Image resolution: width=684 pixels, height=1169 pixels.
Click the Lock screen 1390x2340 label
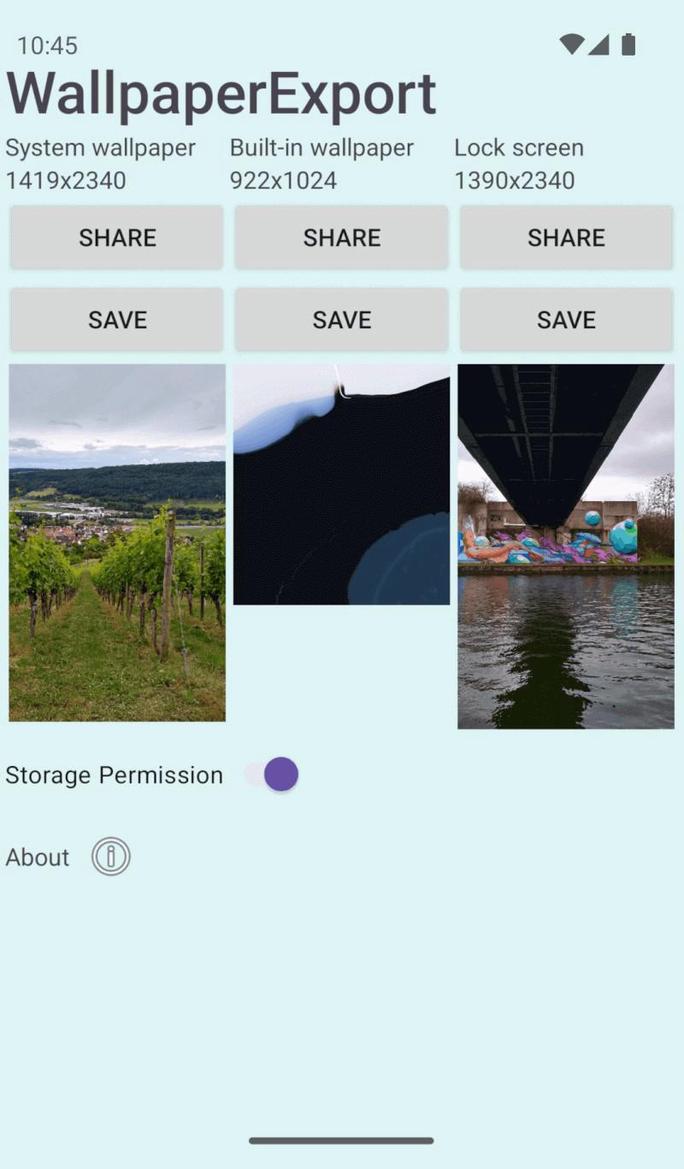pyautogui.click(x=518, y=164)
